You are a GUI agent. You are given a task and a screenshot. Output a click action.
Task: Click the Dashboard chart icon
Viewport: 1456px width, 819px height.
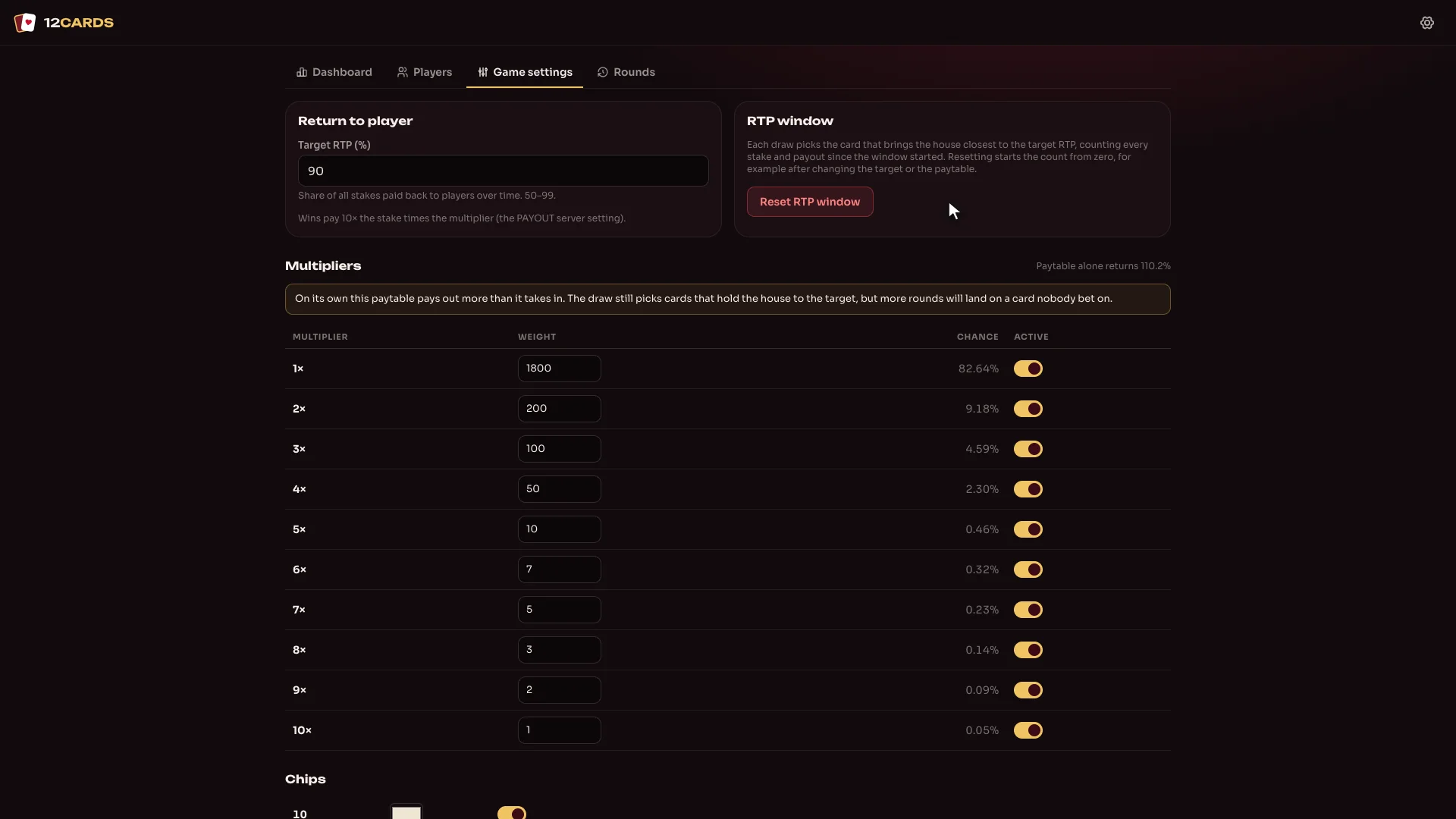coord(302,72)
